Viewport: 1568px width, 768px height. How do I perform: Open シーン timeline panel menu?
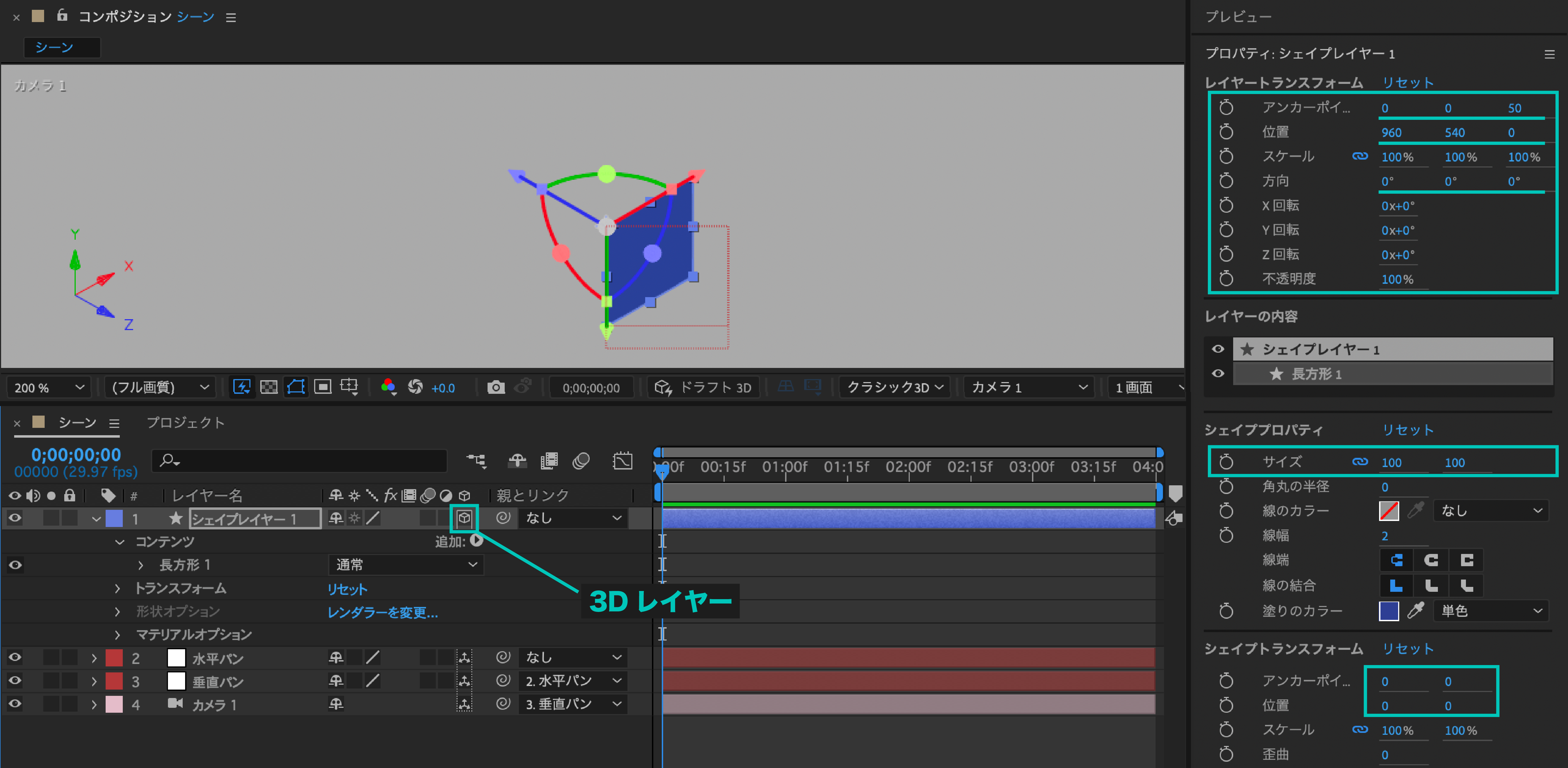click(x=114, y=423)
